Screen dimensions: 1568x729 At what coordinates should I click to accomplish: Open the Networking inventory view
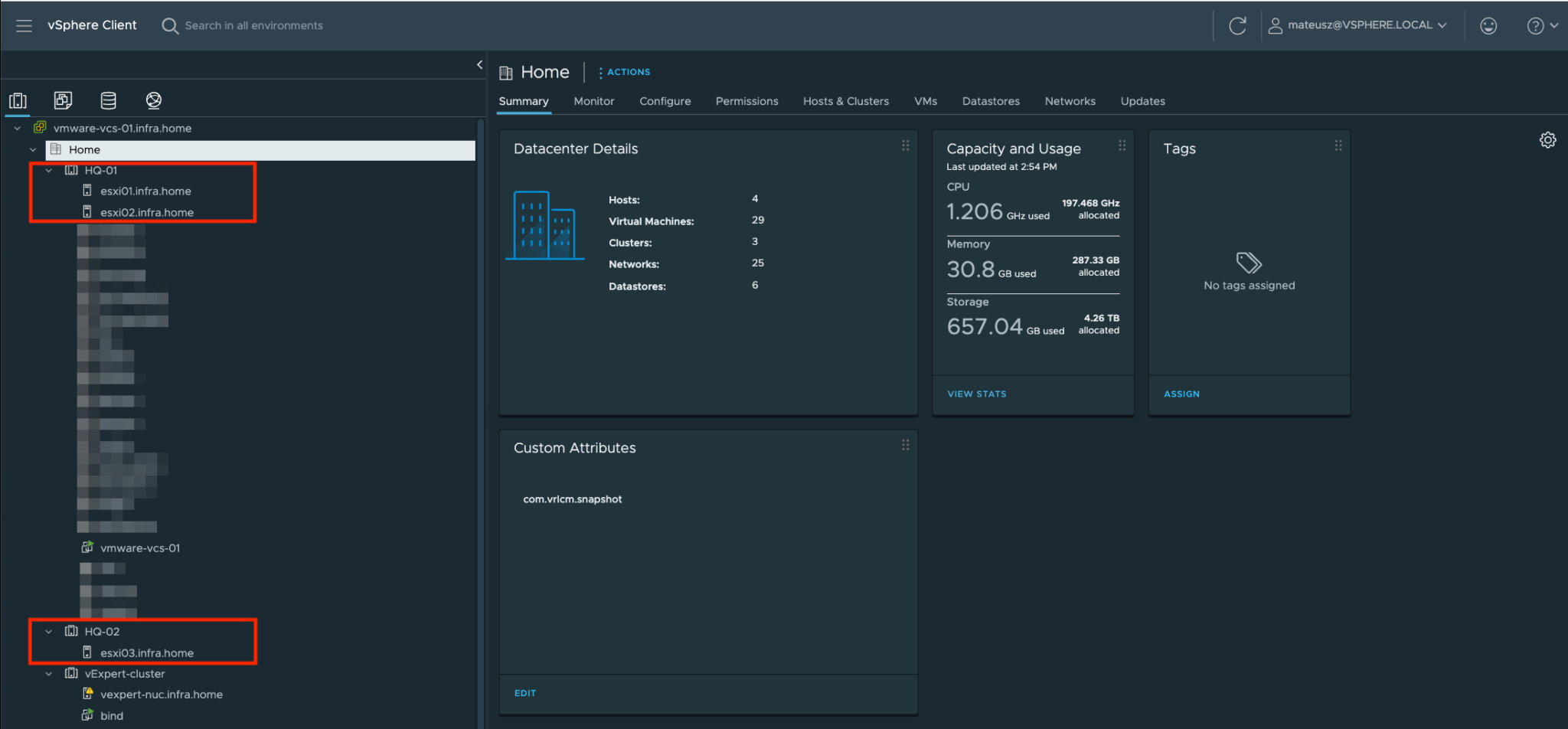pos(153,100)
